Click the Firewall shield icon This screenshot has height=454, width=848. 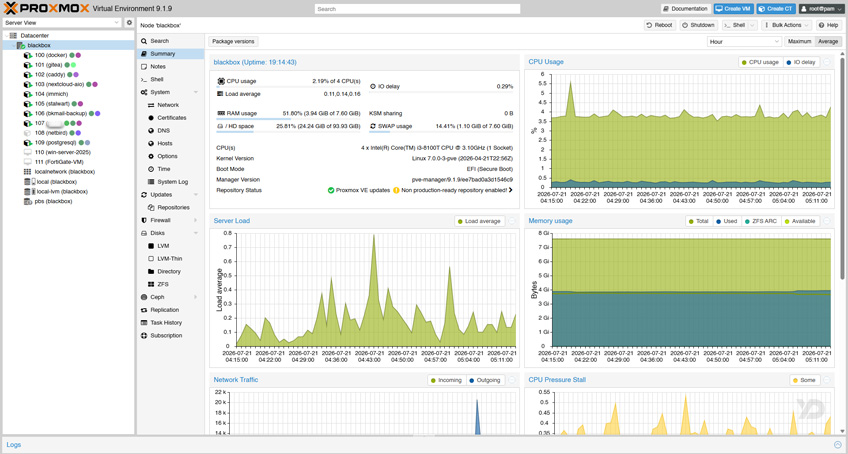tap(144, 220)
